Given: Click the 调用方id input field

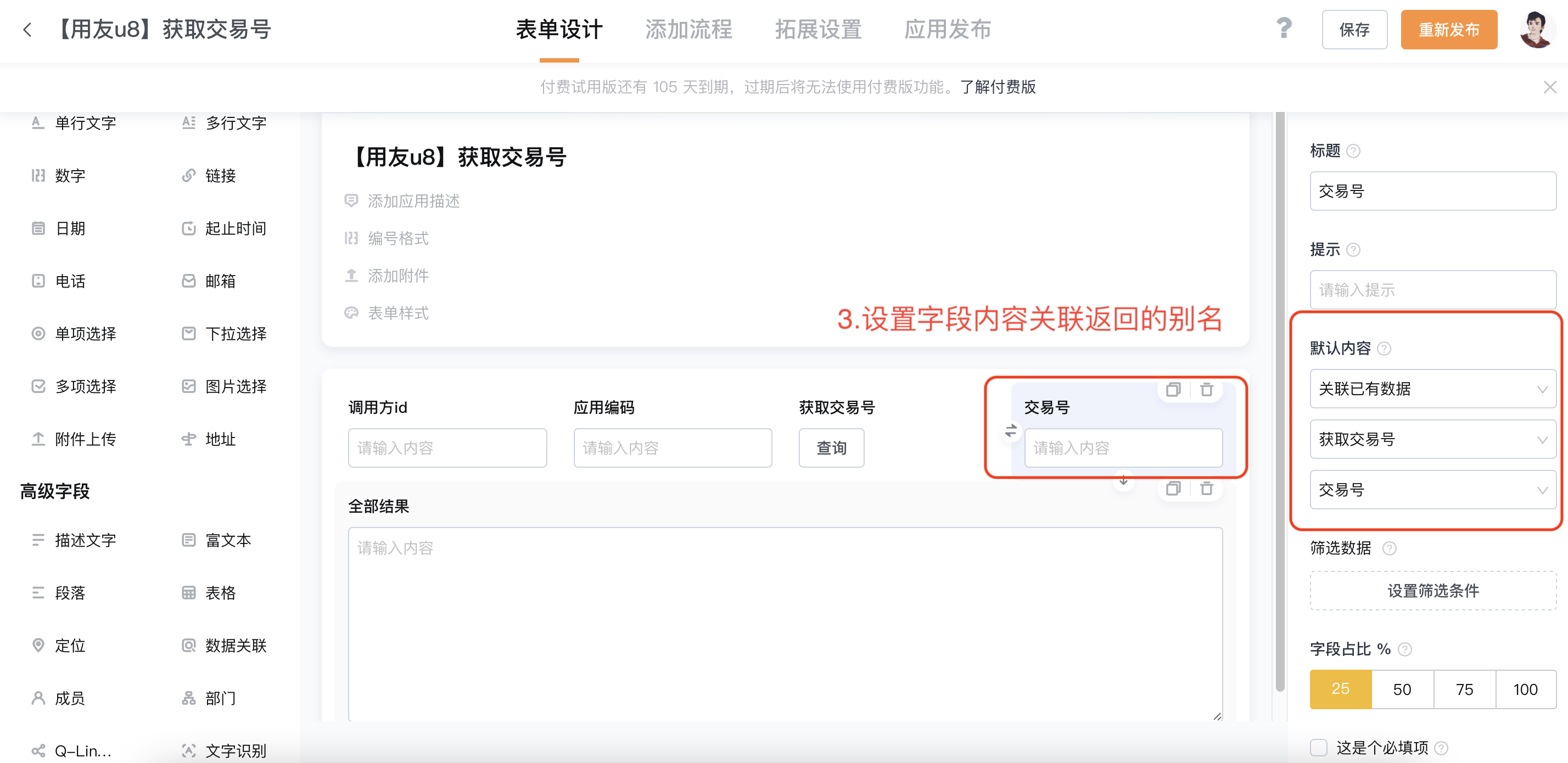Looking at the screenshot, I should tap(447, 448).
